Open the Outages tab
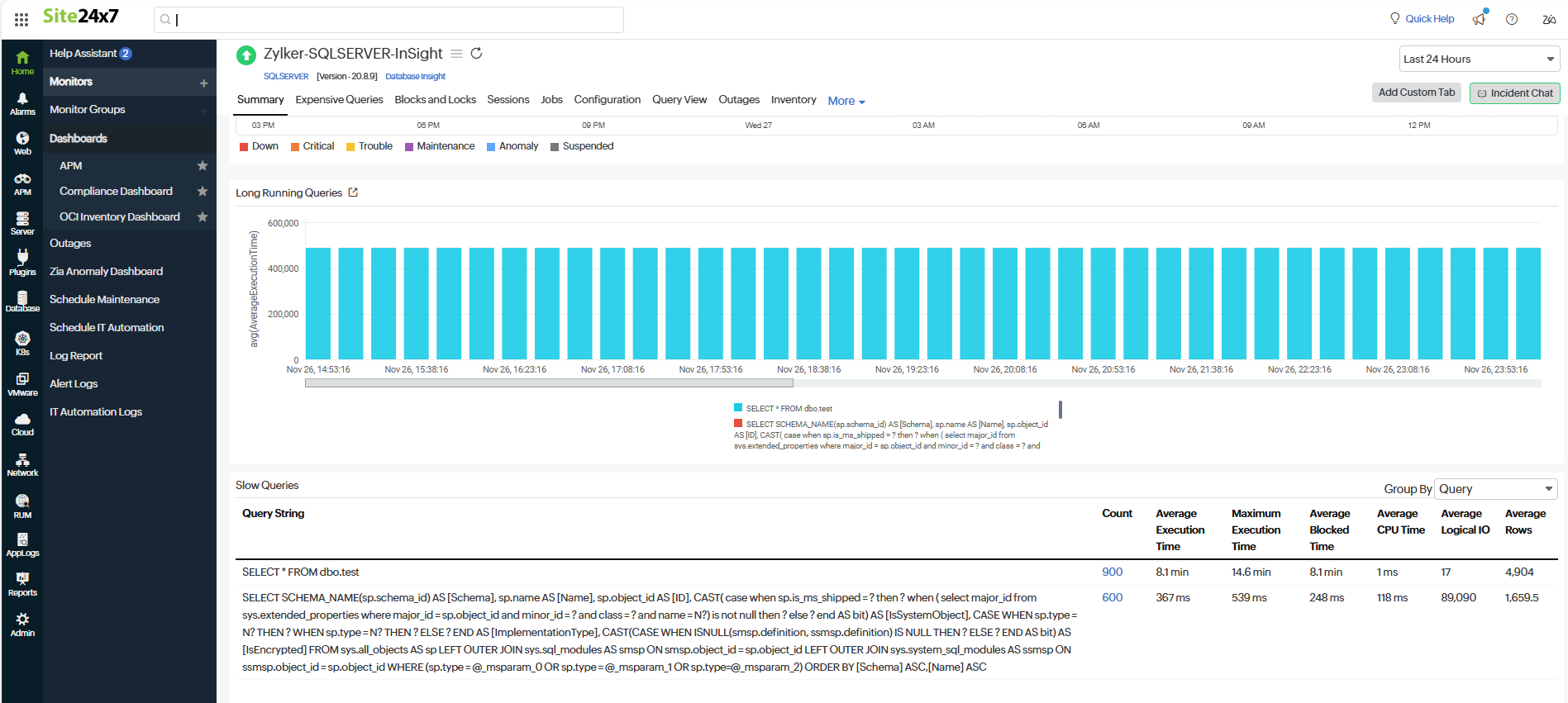This screenshot has width=1568, height=703. [738, 99]
